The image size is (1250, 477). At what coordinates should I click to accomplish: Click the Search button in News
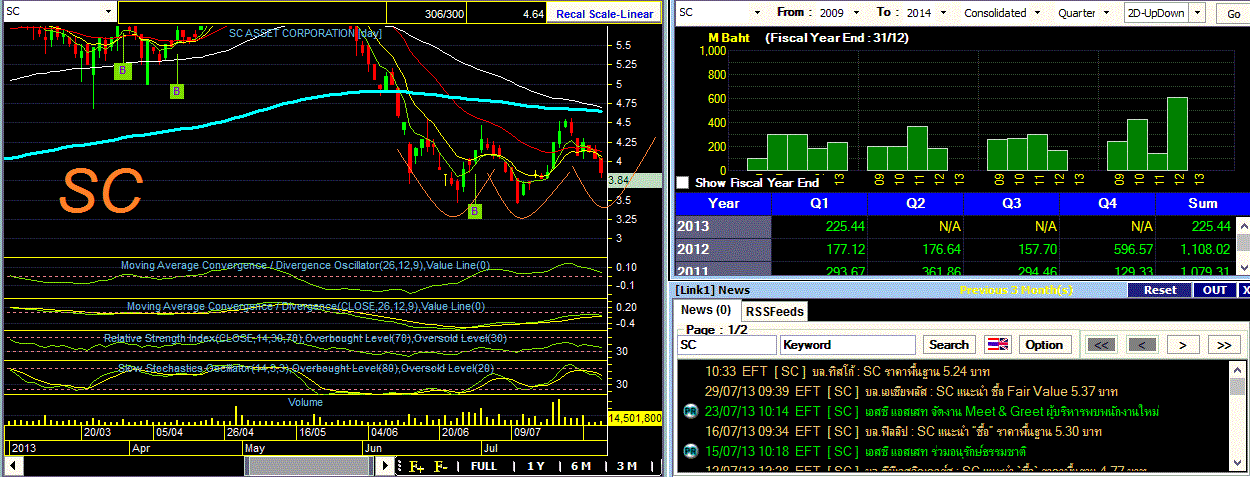point(949,344)
